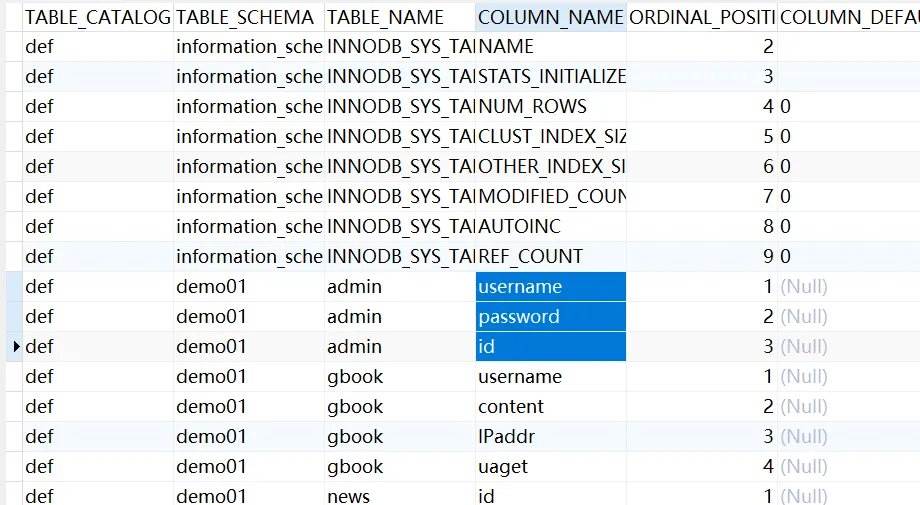This screenshot has width=920, height=505.
Task: Click the NAME cell in first row
Action: (550, 47)
